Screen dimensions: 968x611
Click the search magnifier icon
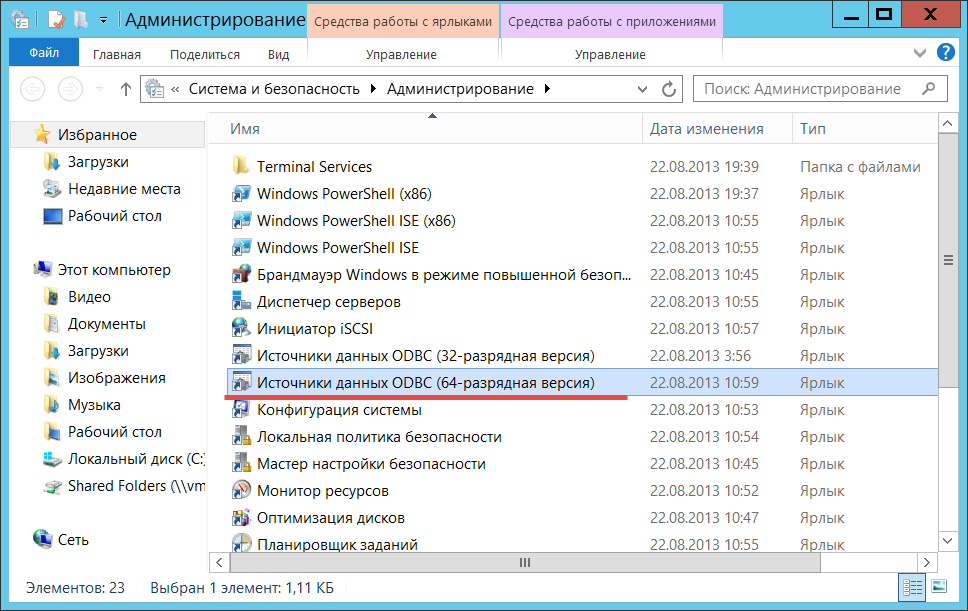pyautogui.click(x=928, y=89)
